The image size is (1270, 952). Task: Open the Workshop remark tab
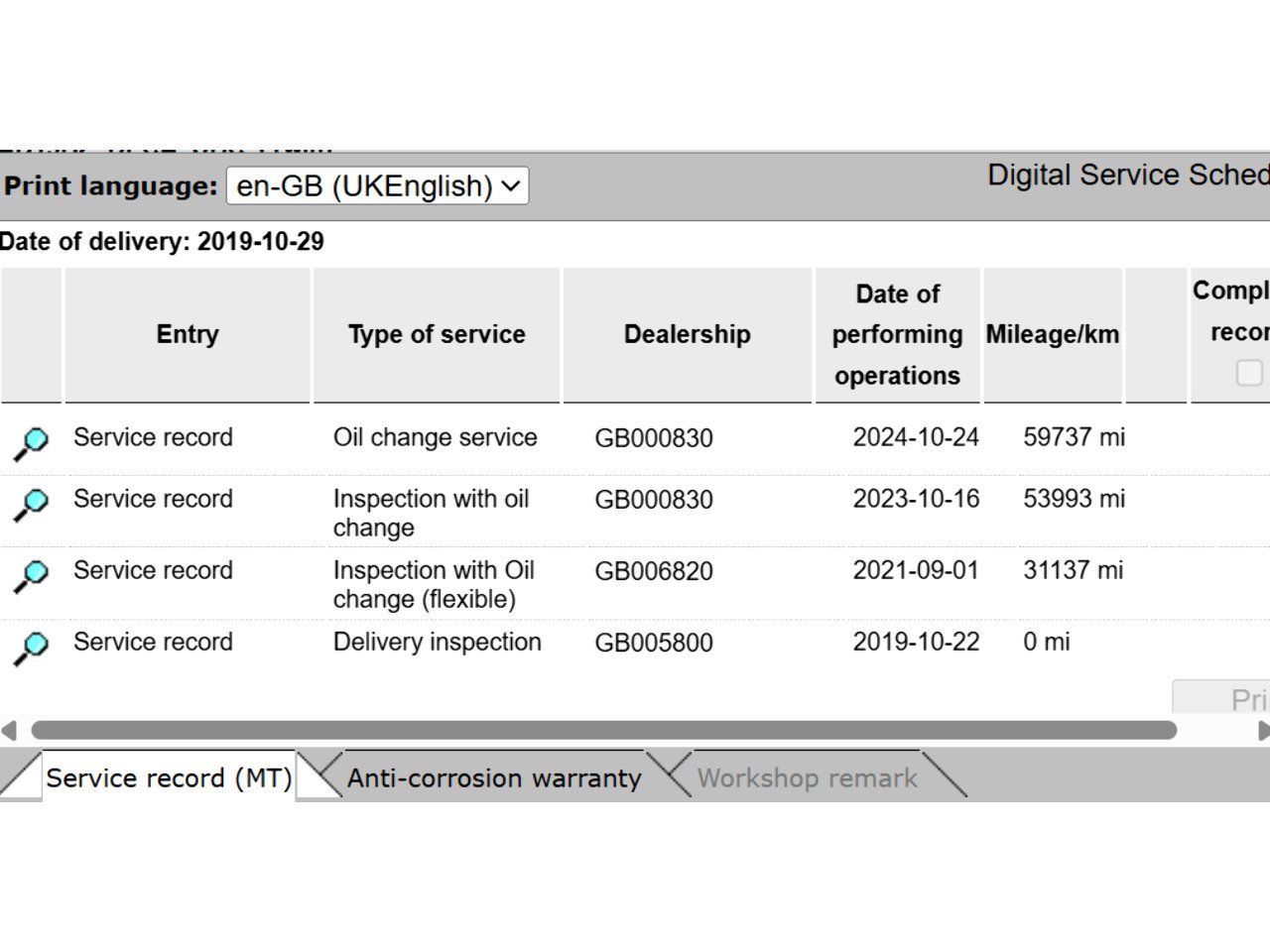click(807, 778)
